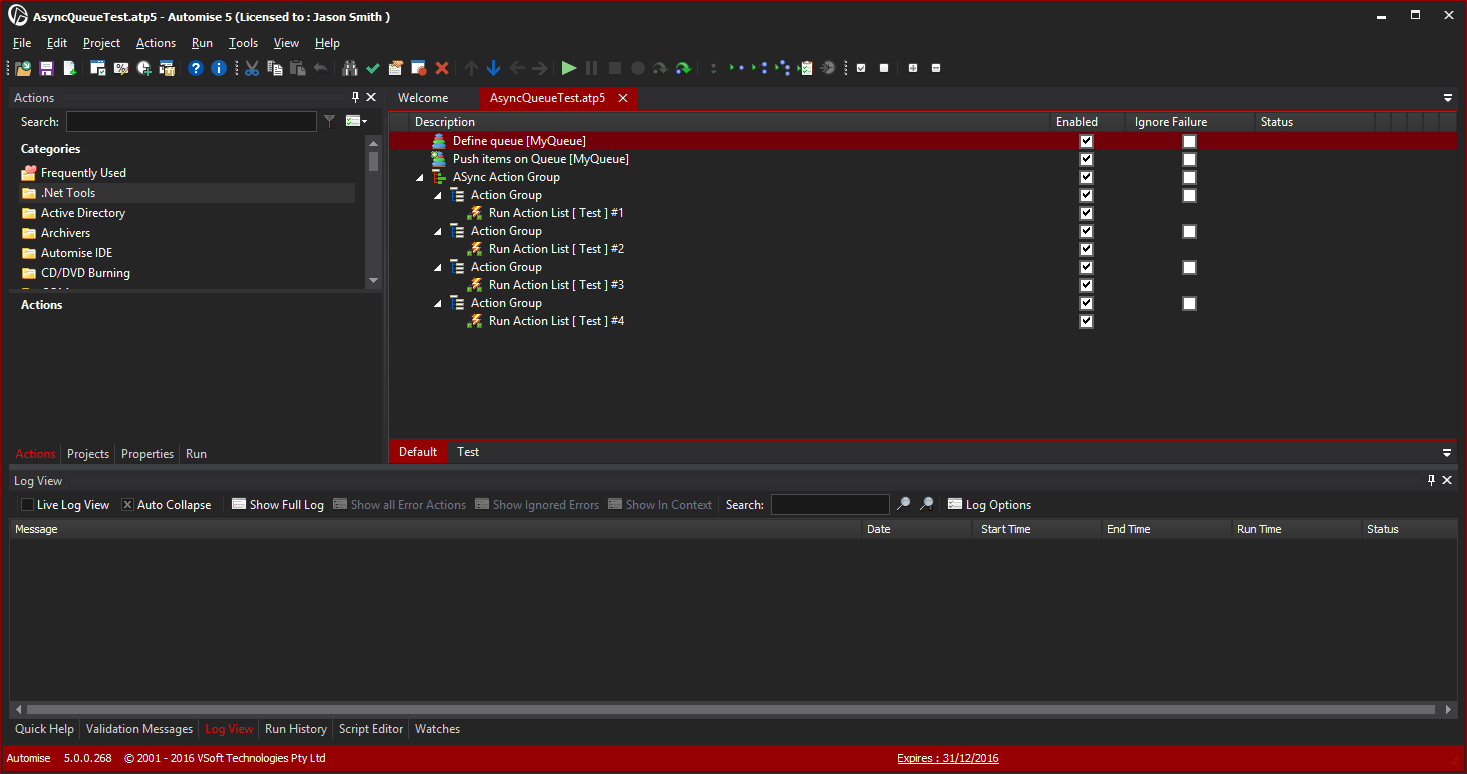1467x774 pixels.
Task: Open the blue question mark help icon
Action: click(x=196, y=68)
